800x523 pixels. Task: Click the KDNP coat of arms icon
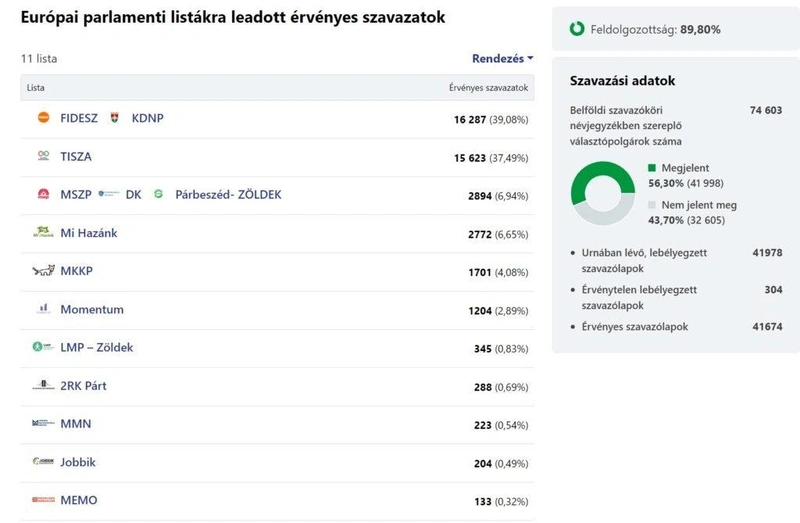tap(115, 118)
